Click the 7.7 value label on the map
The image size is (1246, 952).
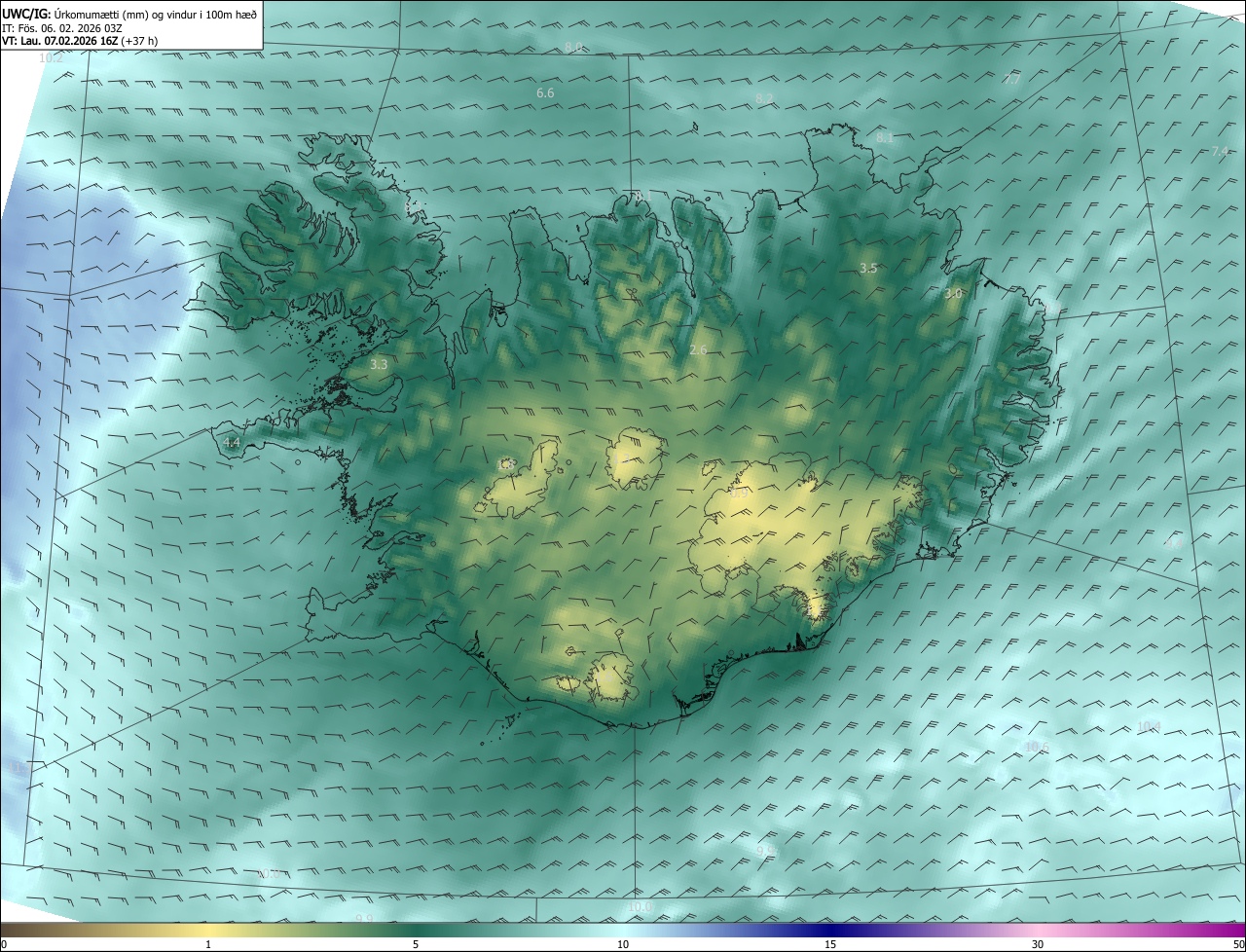[x=1012, y=79]
